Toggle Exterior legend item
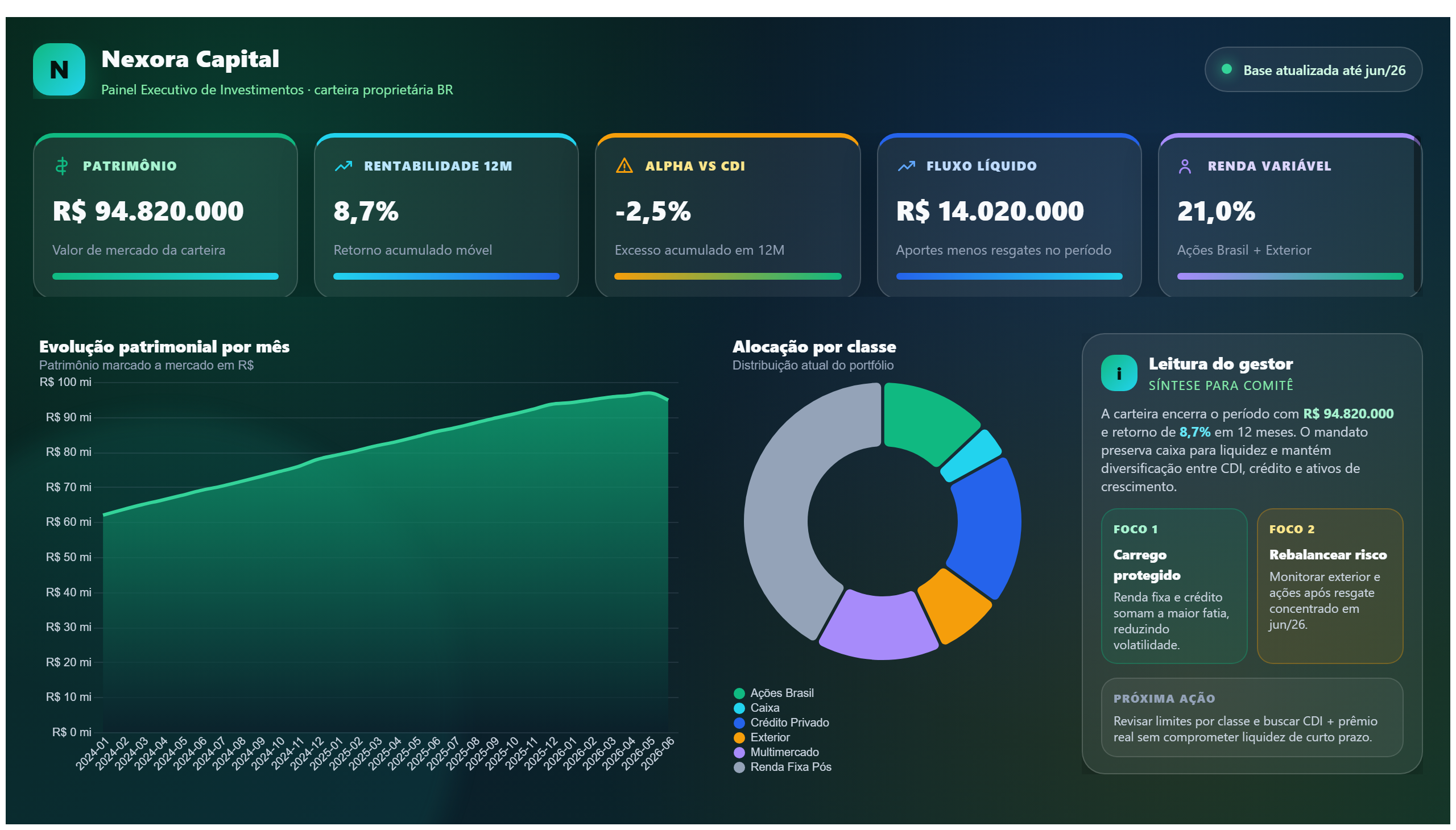 coord(762,738)
